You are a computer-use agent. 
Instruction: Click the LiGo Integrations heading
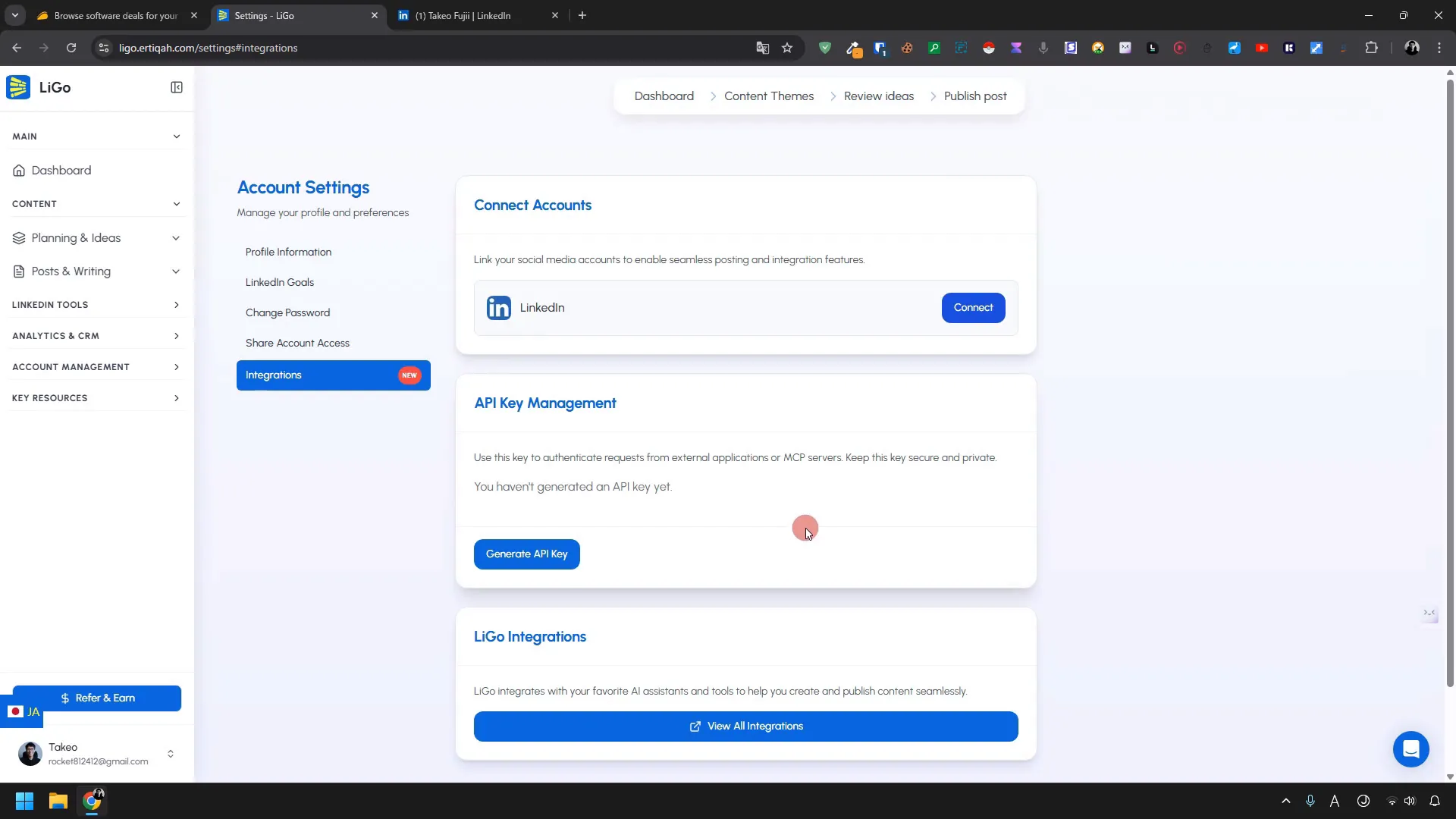coord(530,637)
